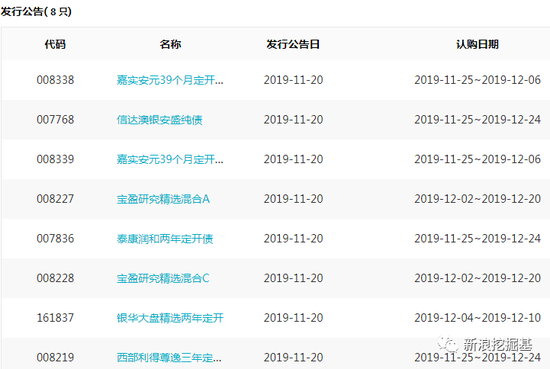Viewport: 550px width, 369px height.
Task: Open the 银华大盘精选两年定开 fund link
Action: (x=170, y=318)
